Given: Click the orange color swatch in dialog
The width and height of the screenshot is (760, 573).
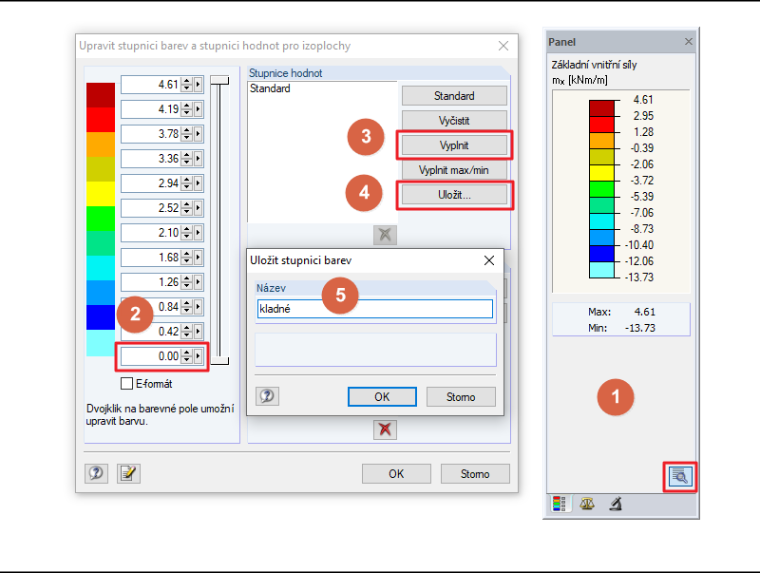Looking at the screenshot, I should [x=100, y=144].
